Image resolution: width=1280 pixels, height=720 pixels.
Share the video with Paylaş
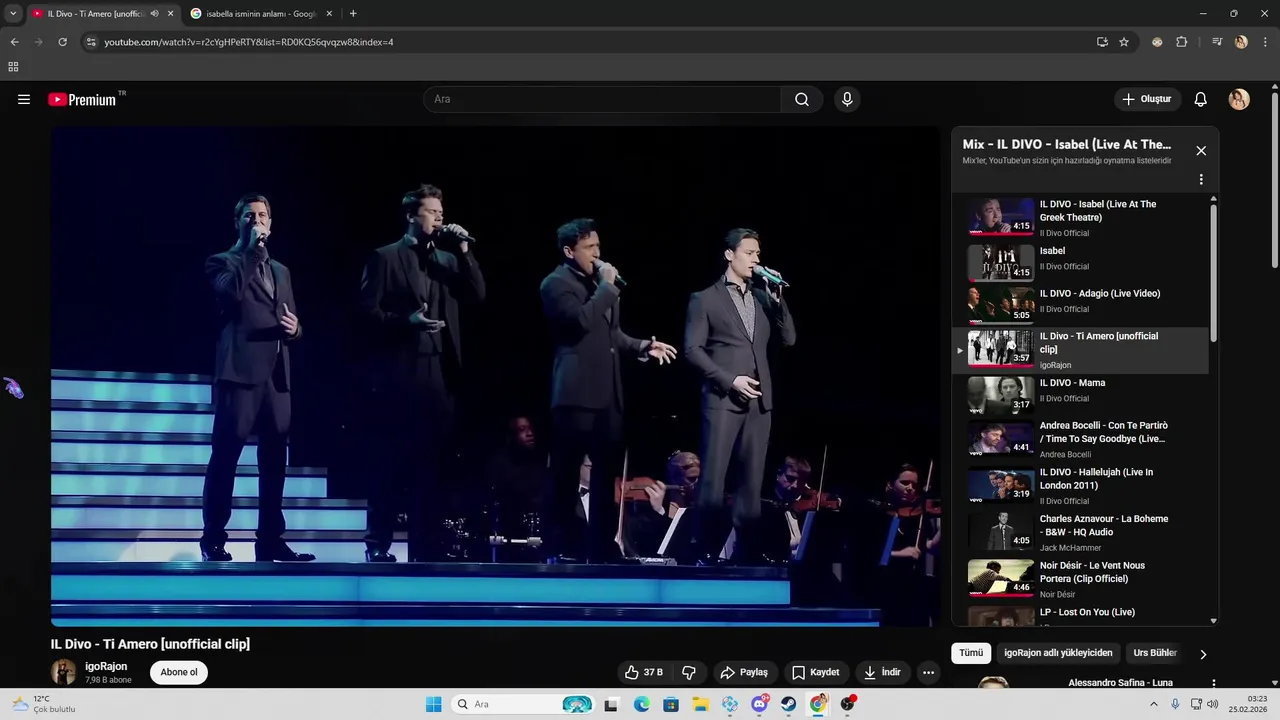tap(744, 672)
